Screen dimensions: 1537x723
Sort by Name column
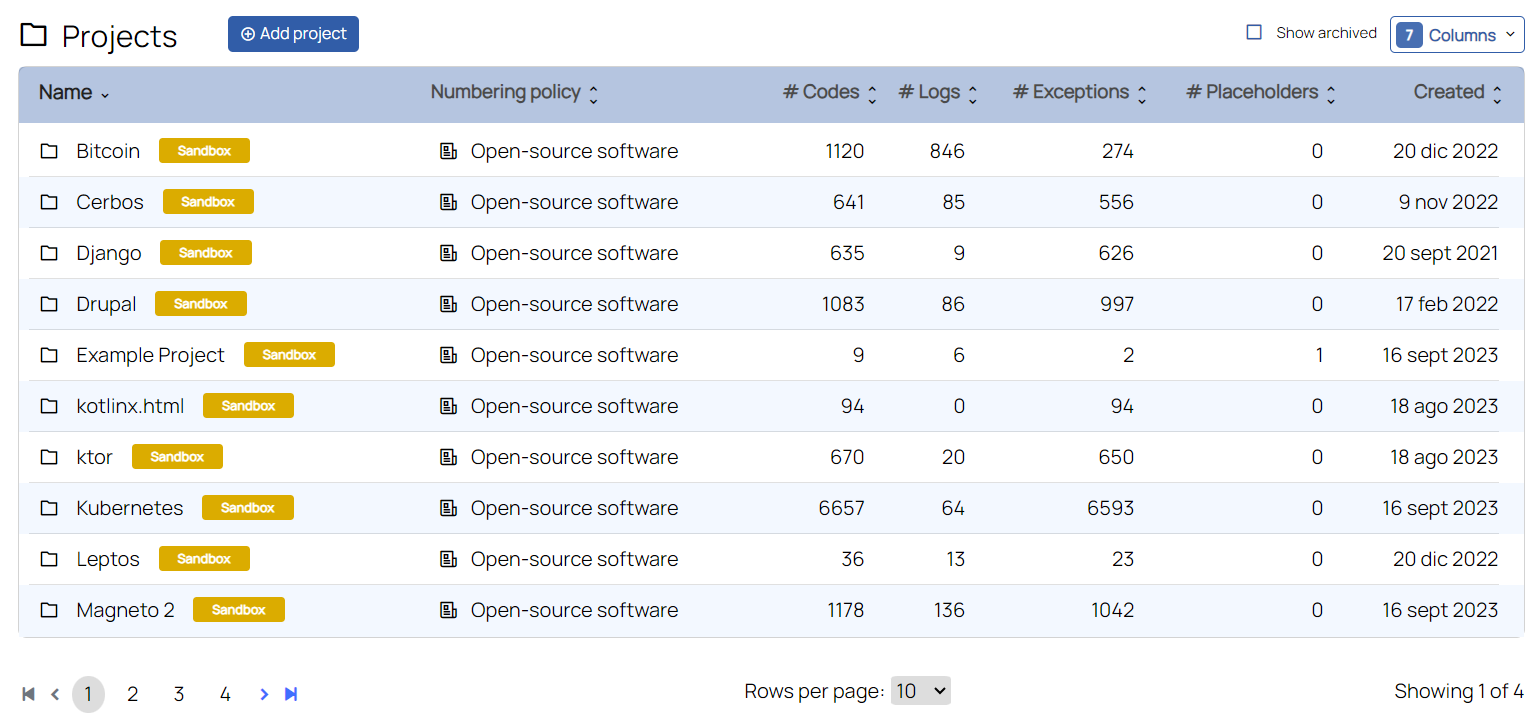74,92
